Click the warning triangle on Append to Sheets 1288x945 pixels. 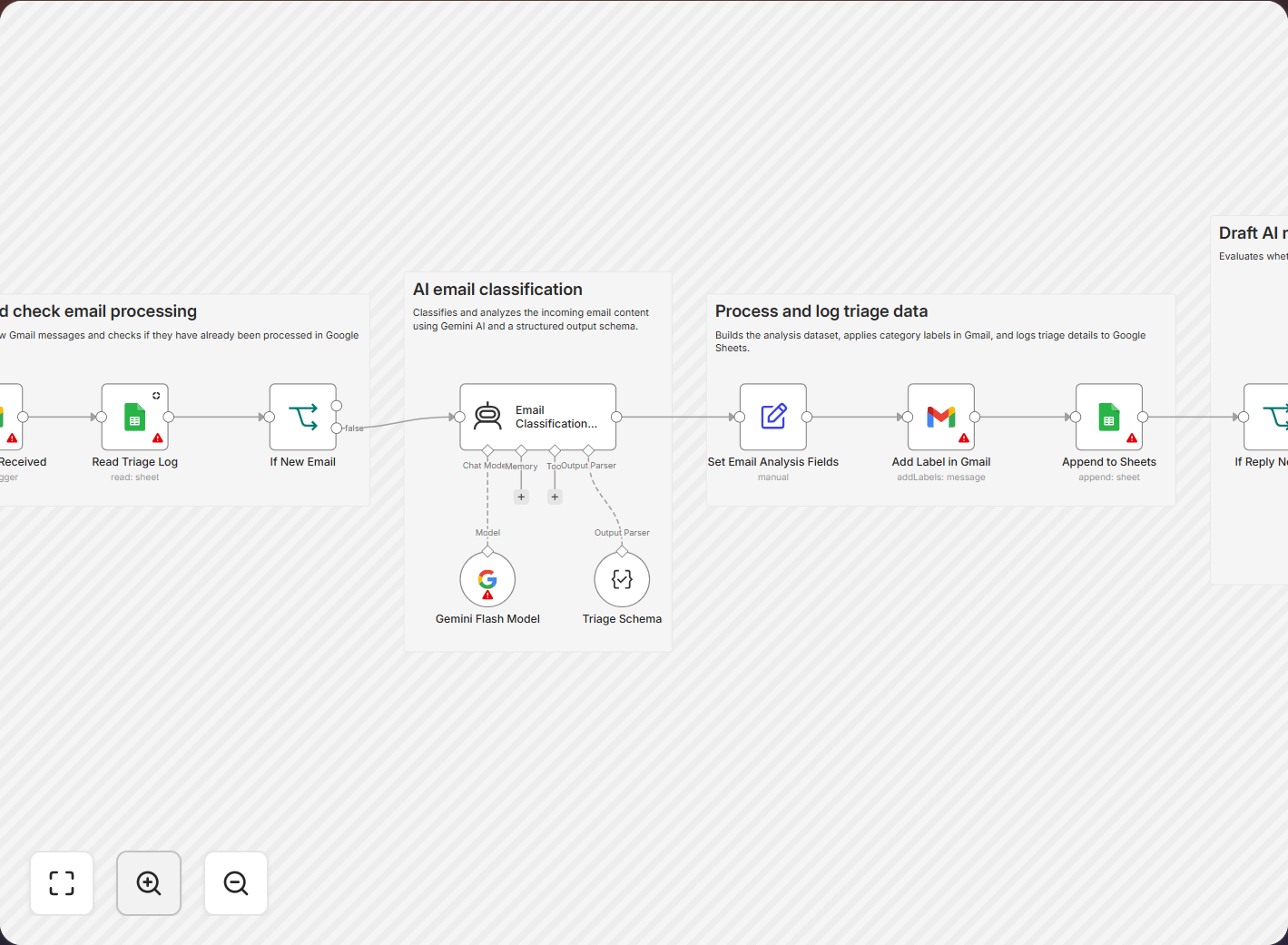click(1132, 438)
